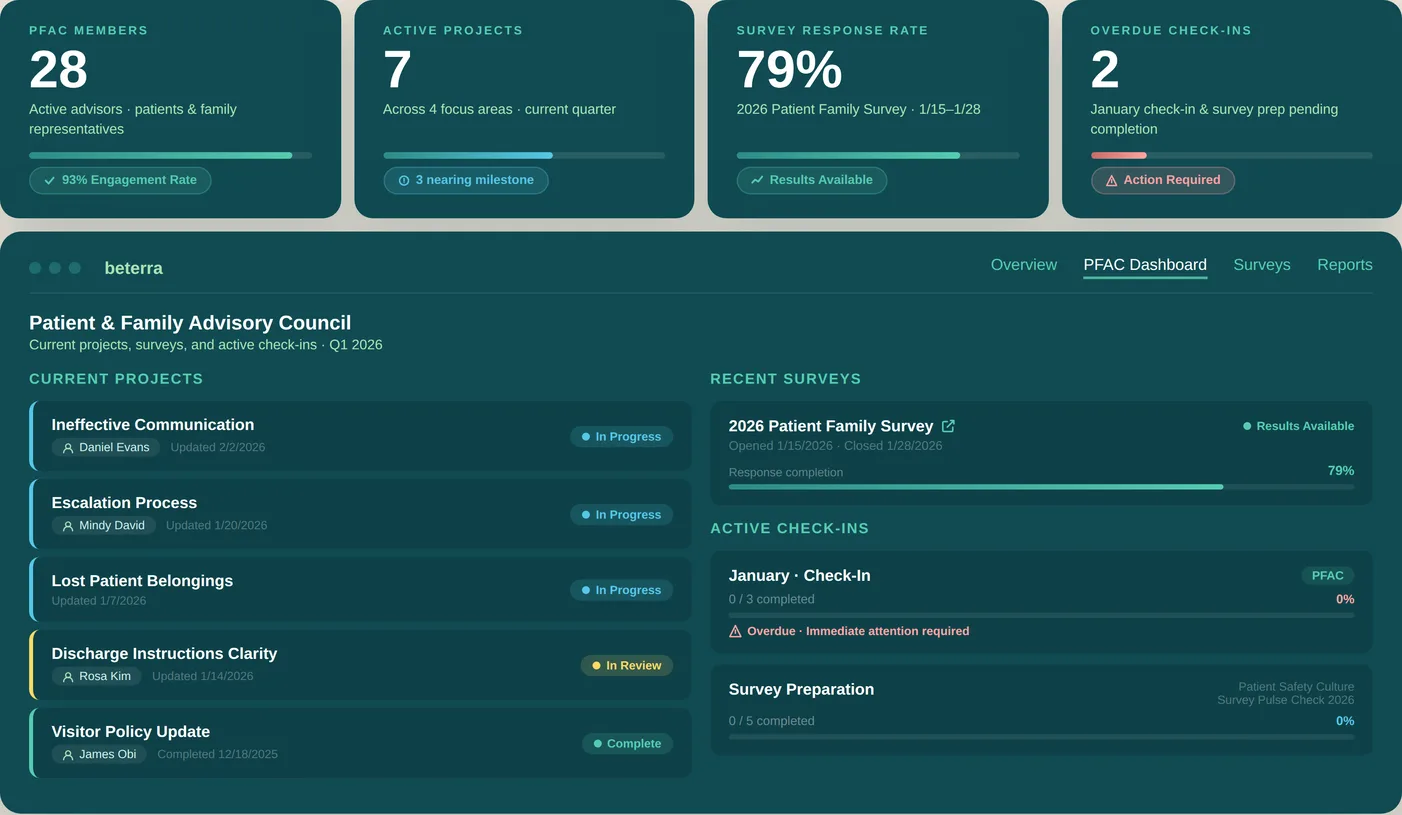Click the beterra logo dots
Image resolution: width=1402 pixels, height=815 pixels.
tap(54, 267)
